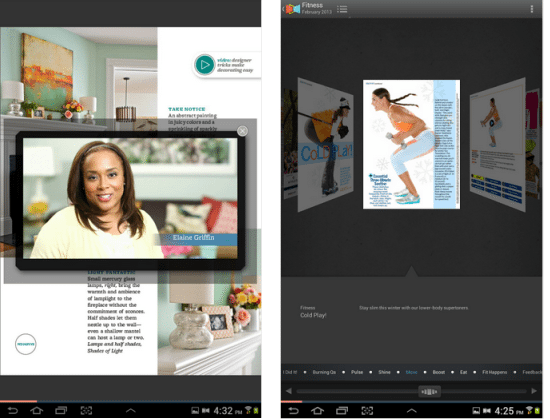550x420 pixels.
Task: Tap the 4:32 PM clock in status area
Action: coord(228,411)
